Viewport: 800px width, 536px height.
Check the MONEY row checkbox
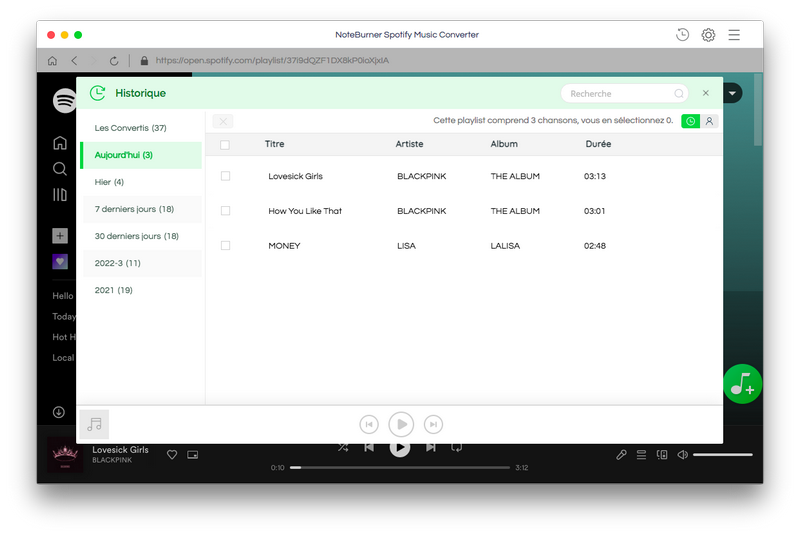click(225, 245)
